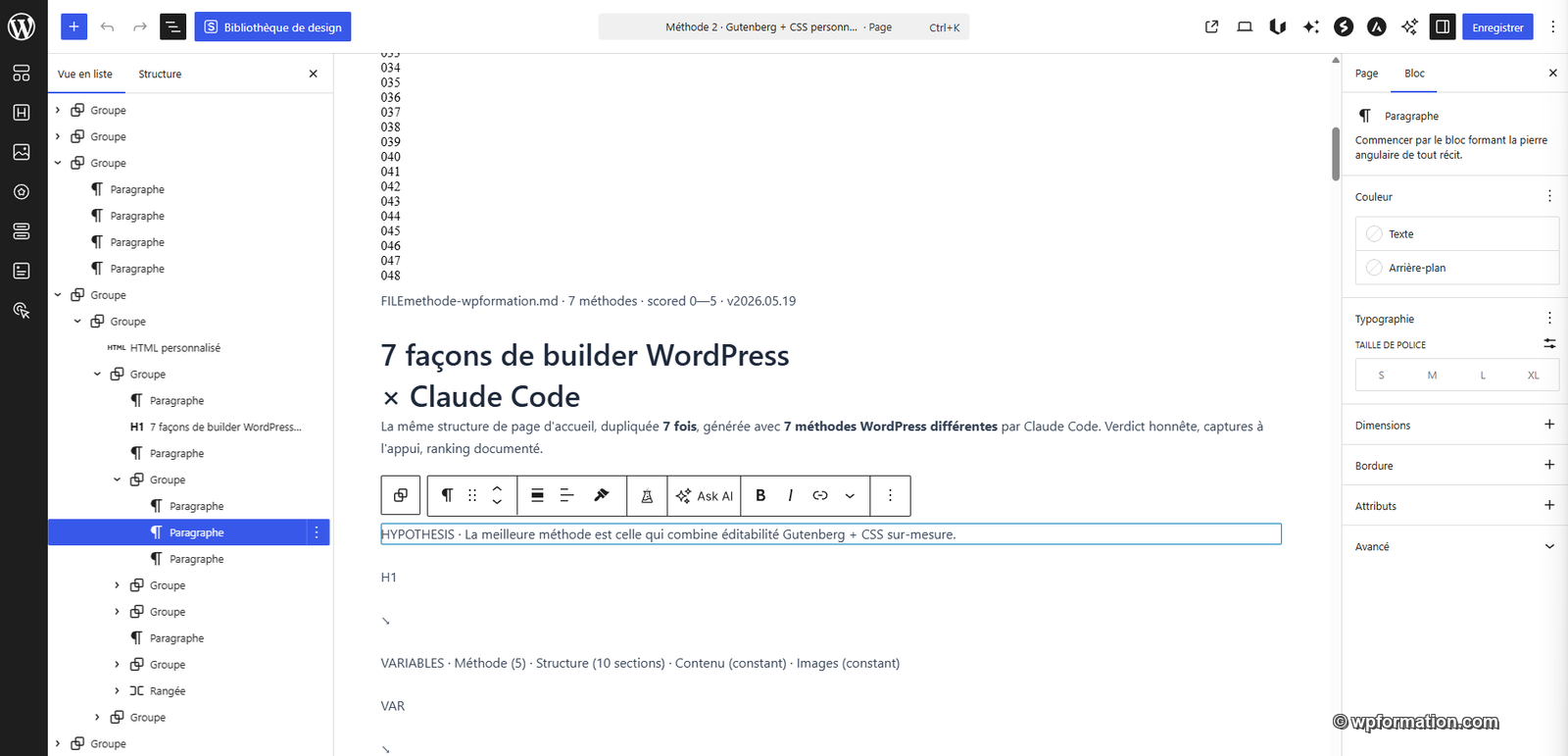Grab the block drag handle
Viewport: 1568px width, 756px height.
point(472,495)
